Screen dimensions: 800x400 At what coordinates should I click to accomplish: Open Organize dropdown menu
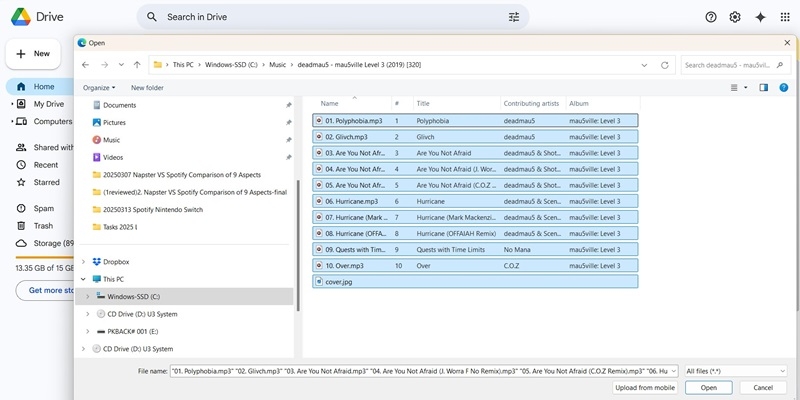point(99,88)
